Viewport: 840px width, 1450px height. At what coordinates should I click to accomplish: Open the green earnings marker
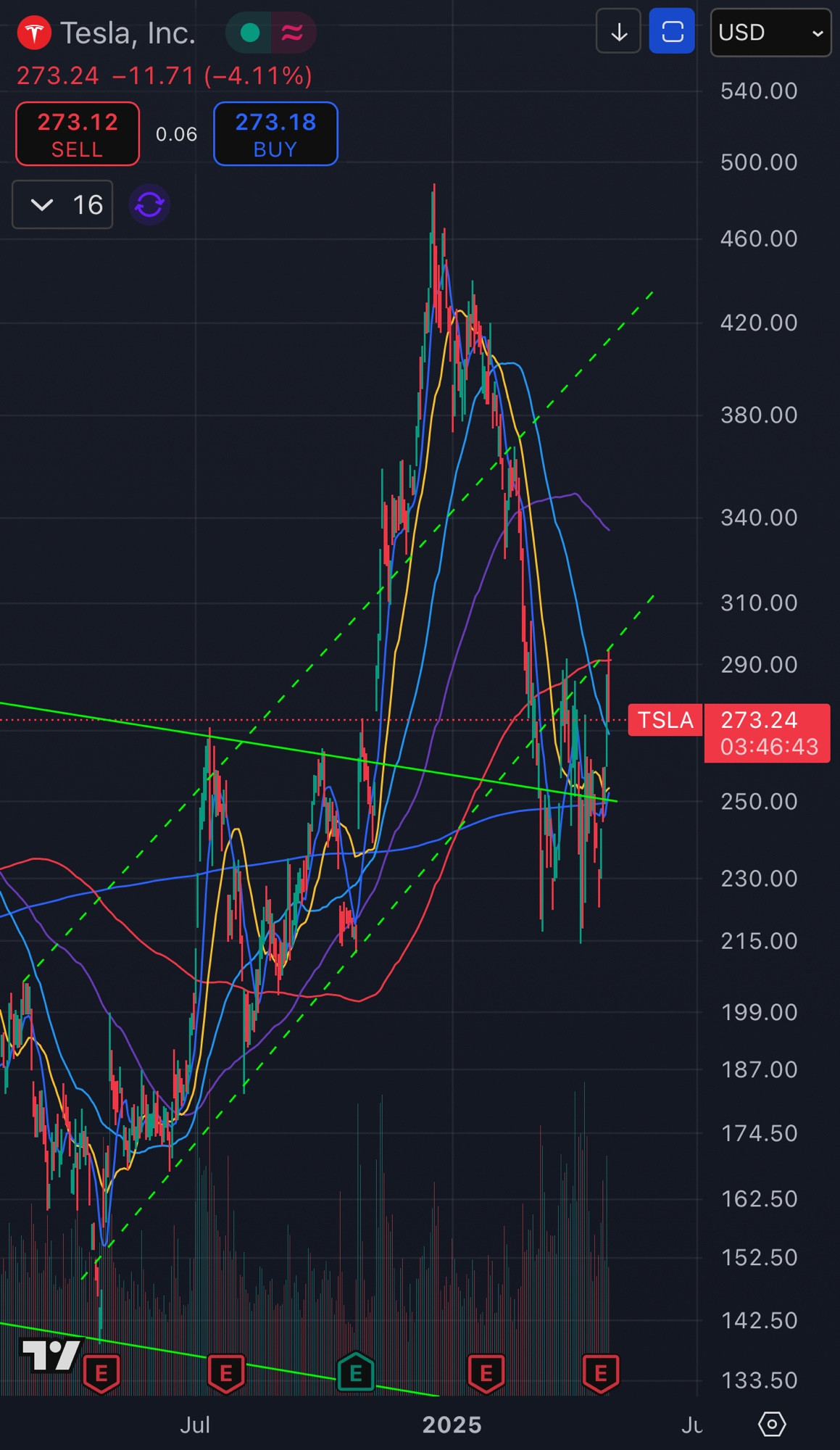tap(356, 1372)
